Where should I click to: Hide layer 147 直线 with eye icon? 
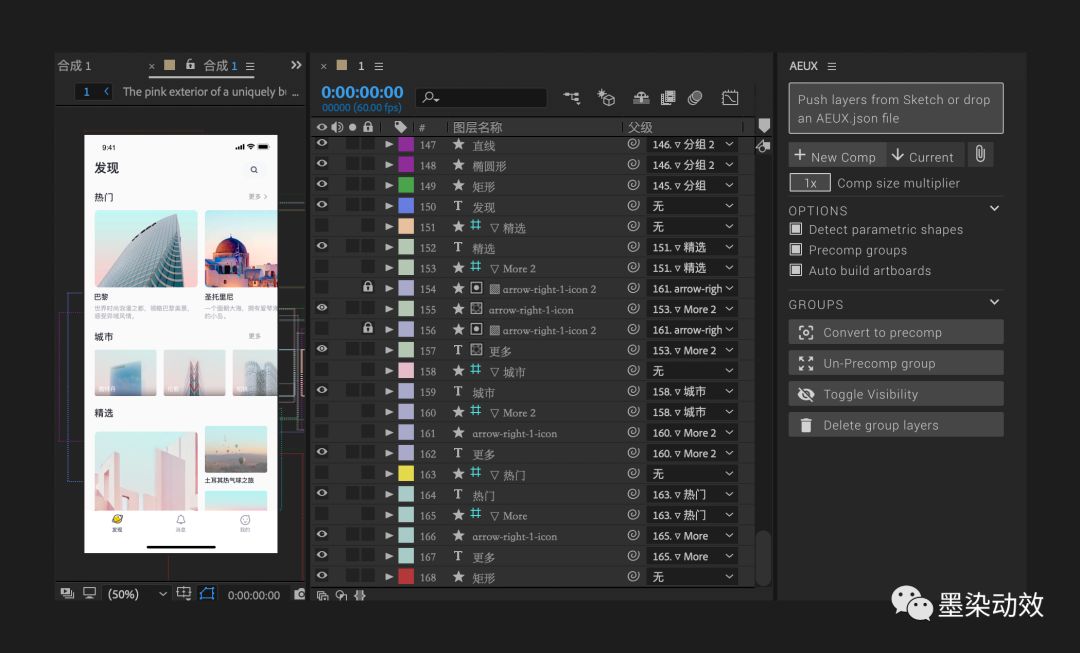click(322, 143)
